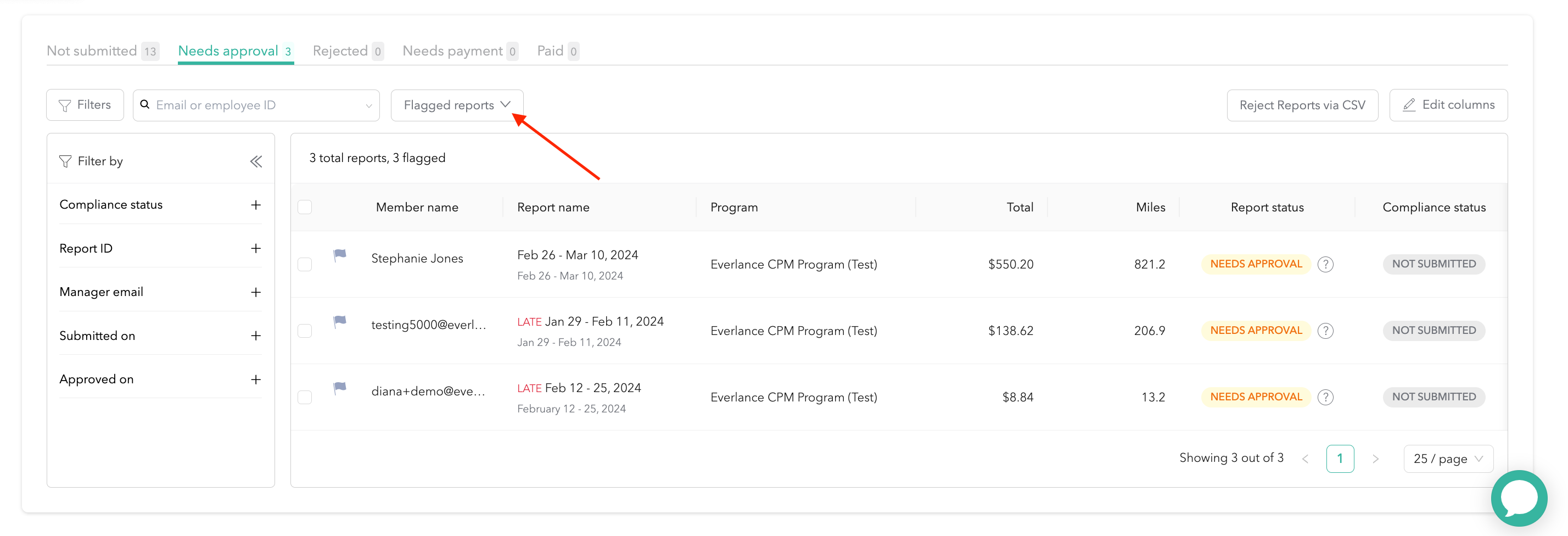The width and height of the screenshot is (1568, 536).
Task: Expand the Compliance status filter
Action: (x=256, y=205)
